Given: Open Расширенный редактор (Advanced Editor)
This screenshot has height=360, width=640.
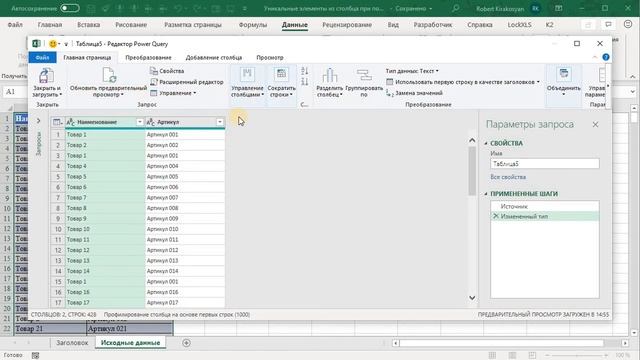Looking at the screenshot, I should 187,82.
